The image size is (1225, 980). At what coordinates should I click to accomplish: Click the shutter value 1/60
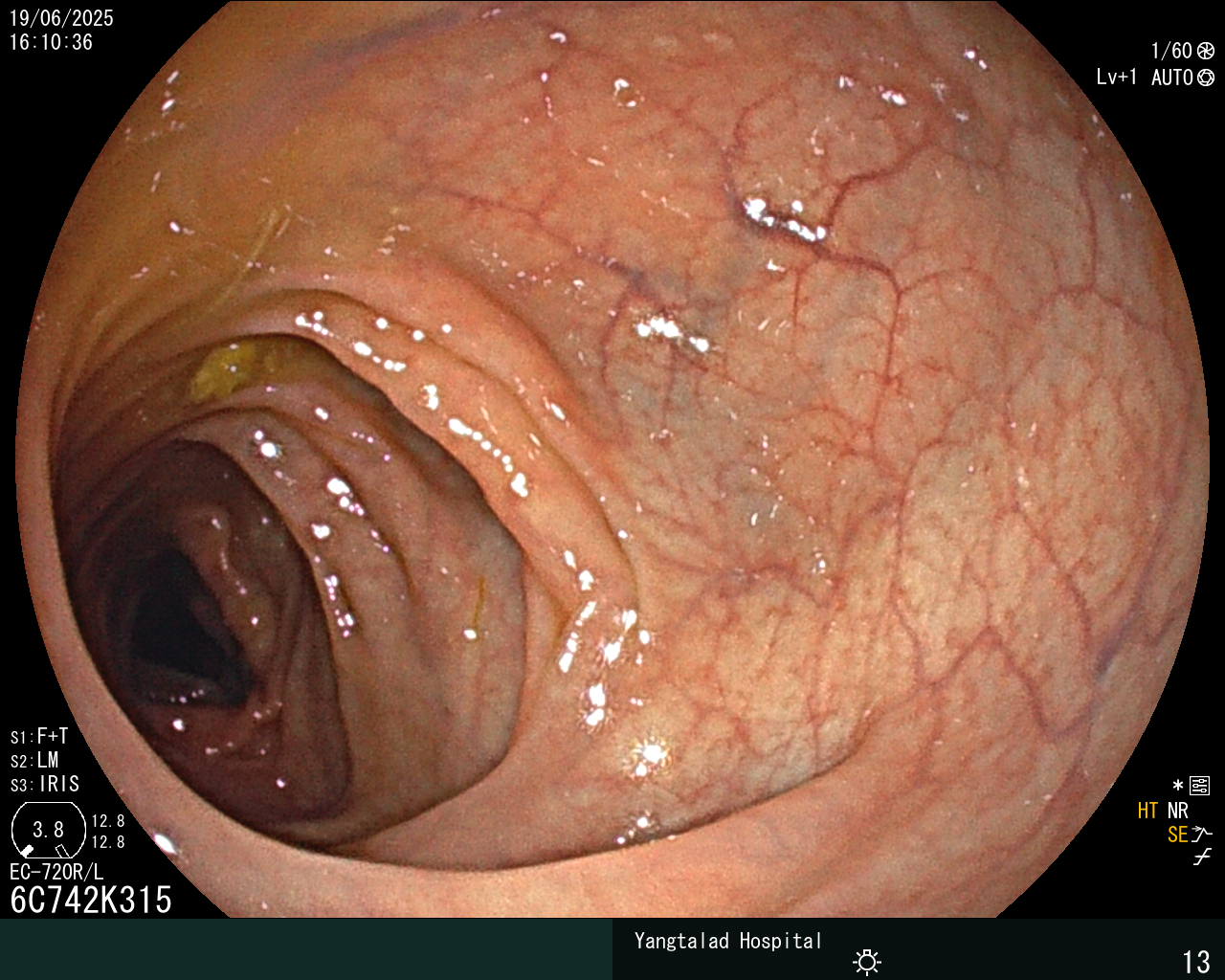coord(1171,51)
